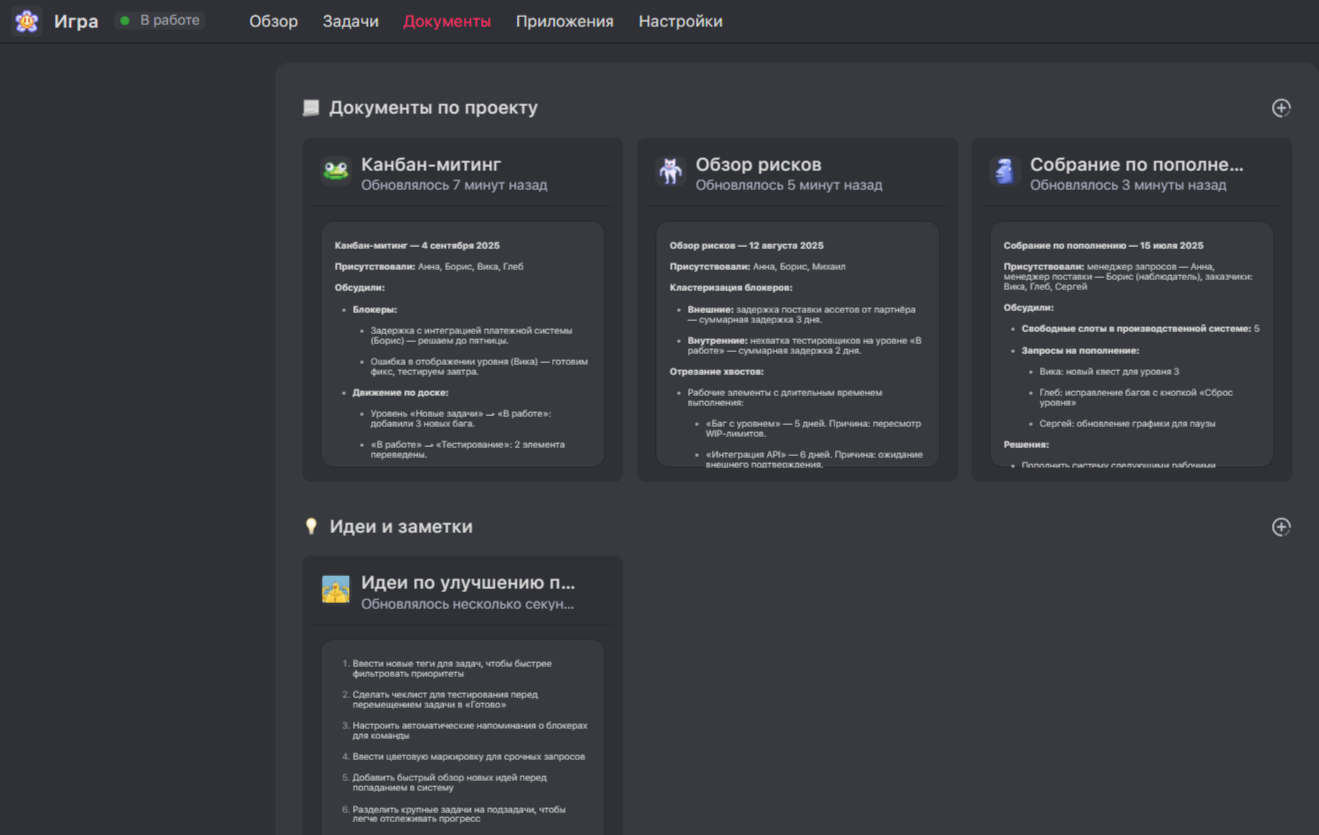The width and height of the screenshot is (1319, 835).
Task: Select the Документы tab
Action: [446, 21]
